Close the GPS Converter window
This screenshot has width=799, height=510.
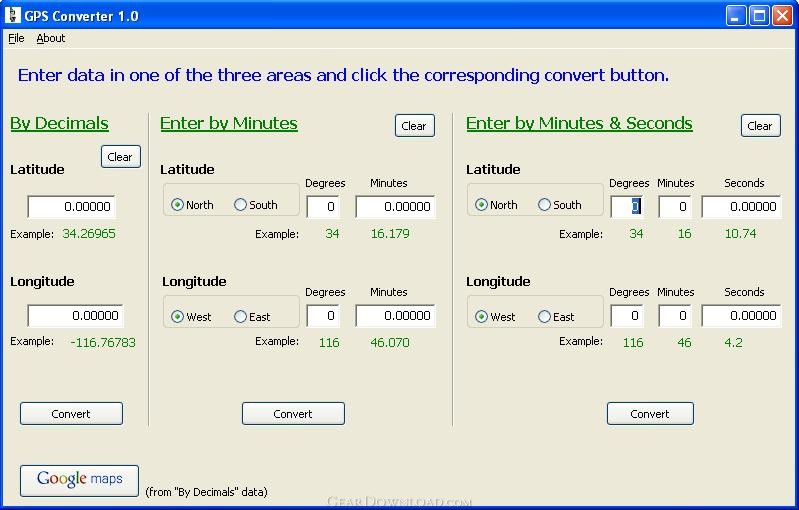[782, 16]
